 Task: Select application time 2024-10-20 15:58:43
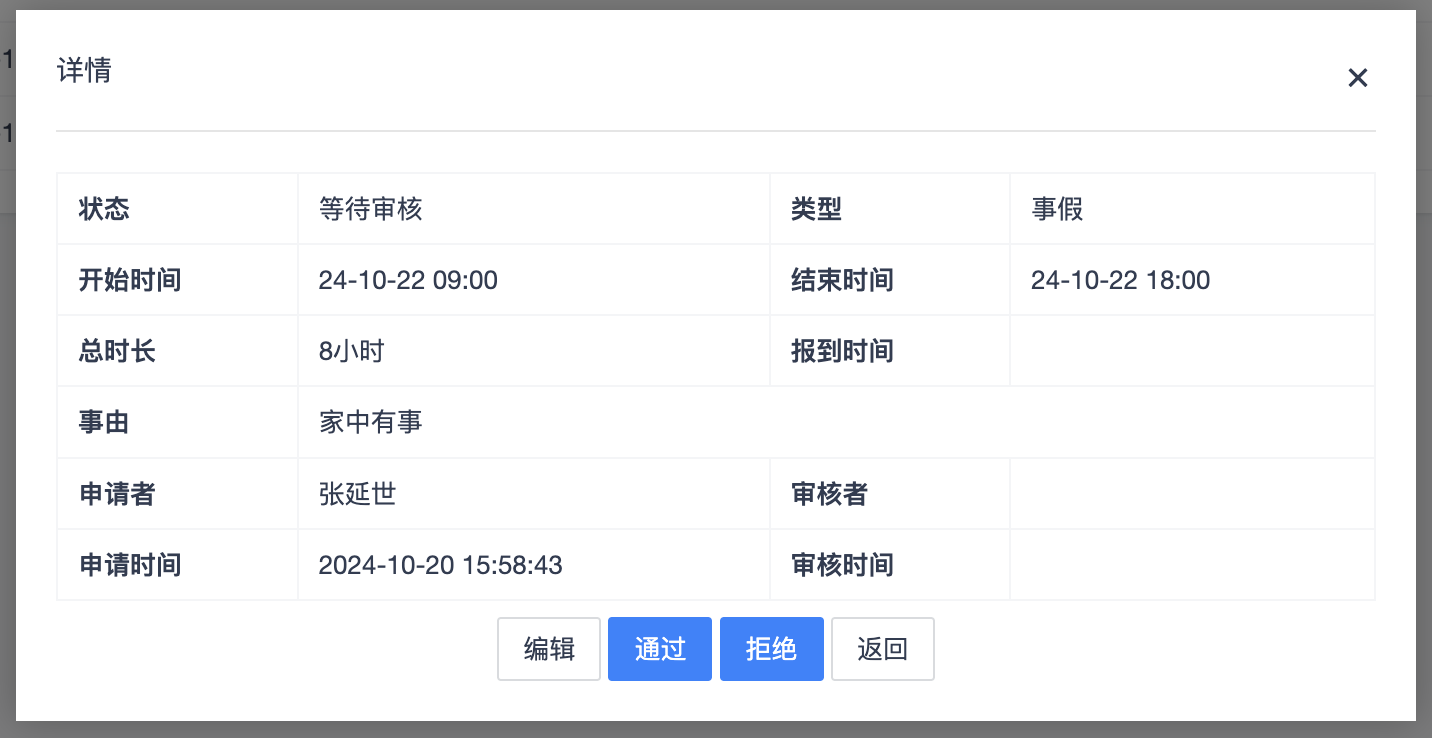(x=440, y=565)
